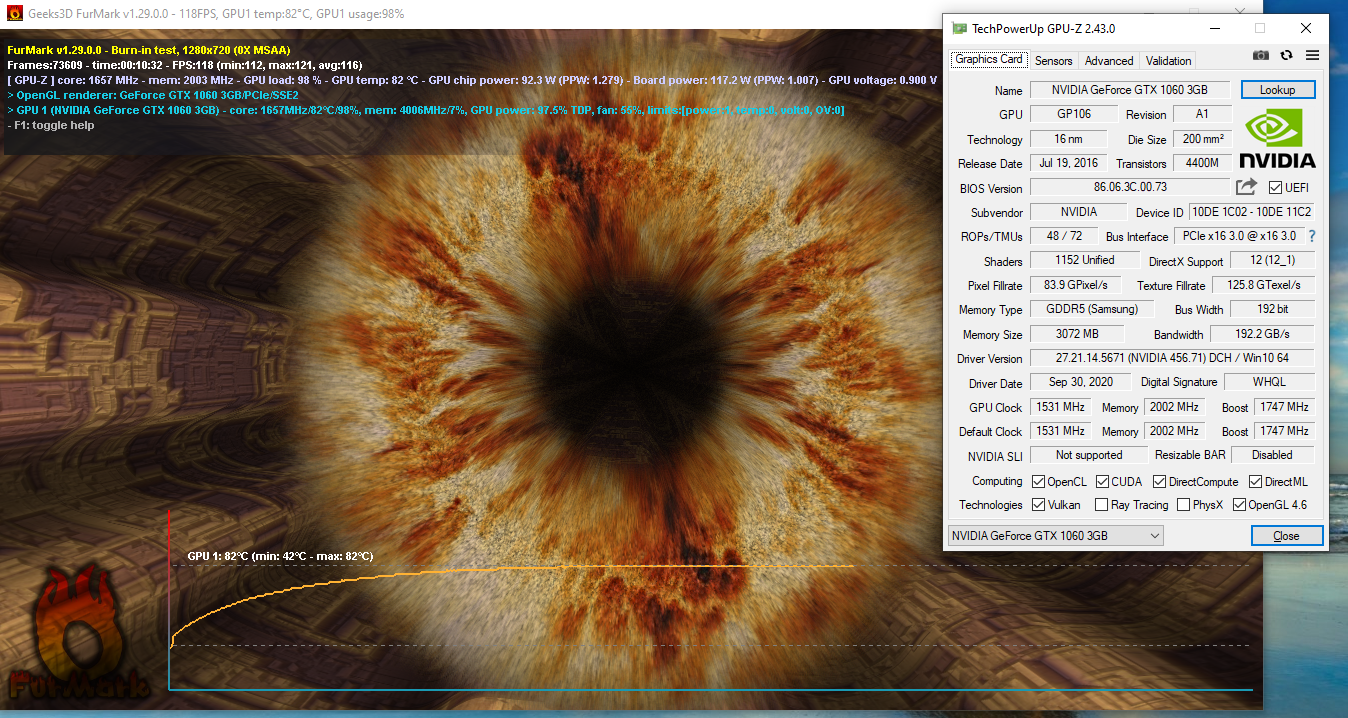Click the FurMark title bar icon
The image size is (1348, 718).
(x=15, y=15)
